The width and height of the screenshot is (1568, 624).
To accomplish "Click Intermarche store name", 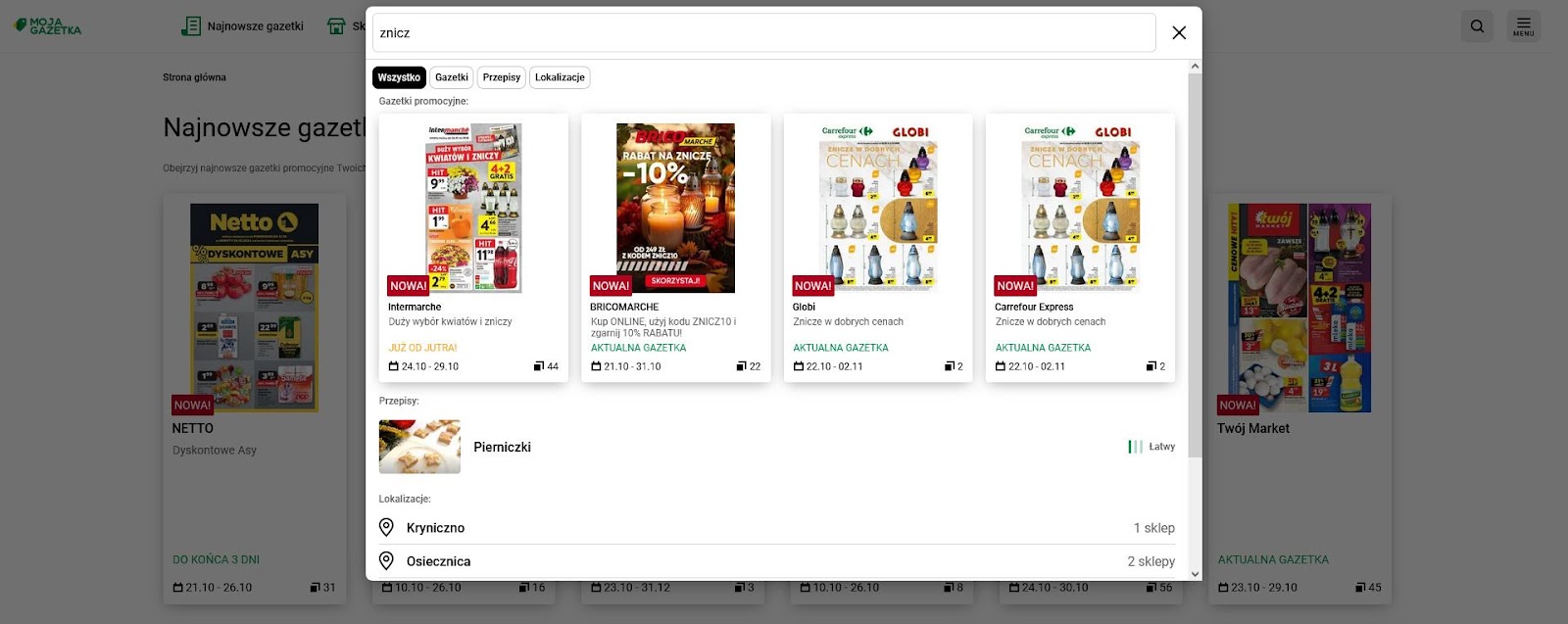I will point(415,307).
